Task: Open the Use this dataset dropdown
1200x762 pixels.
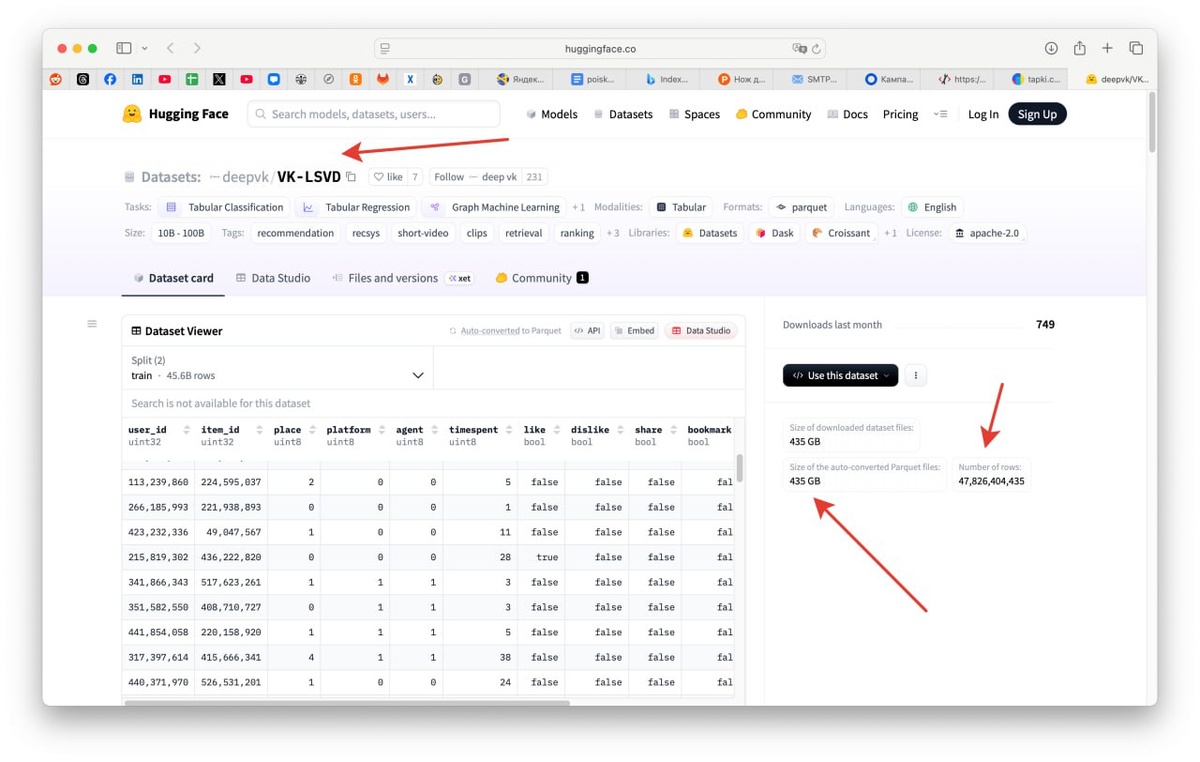Action: 840,375
